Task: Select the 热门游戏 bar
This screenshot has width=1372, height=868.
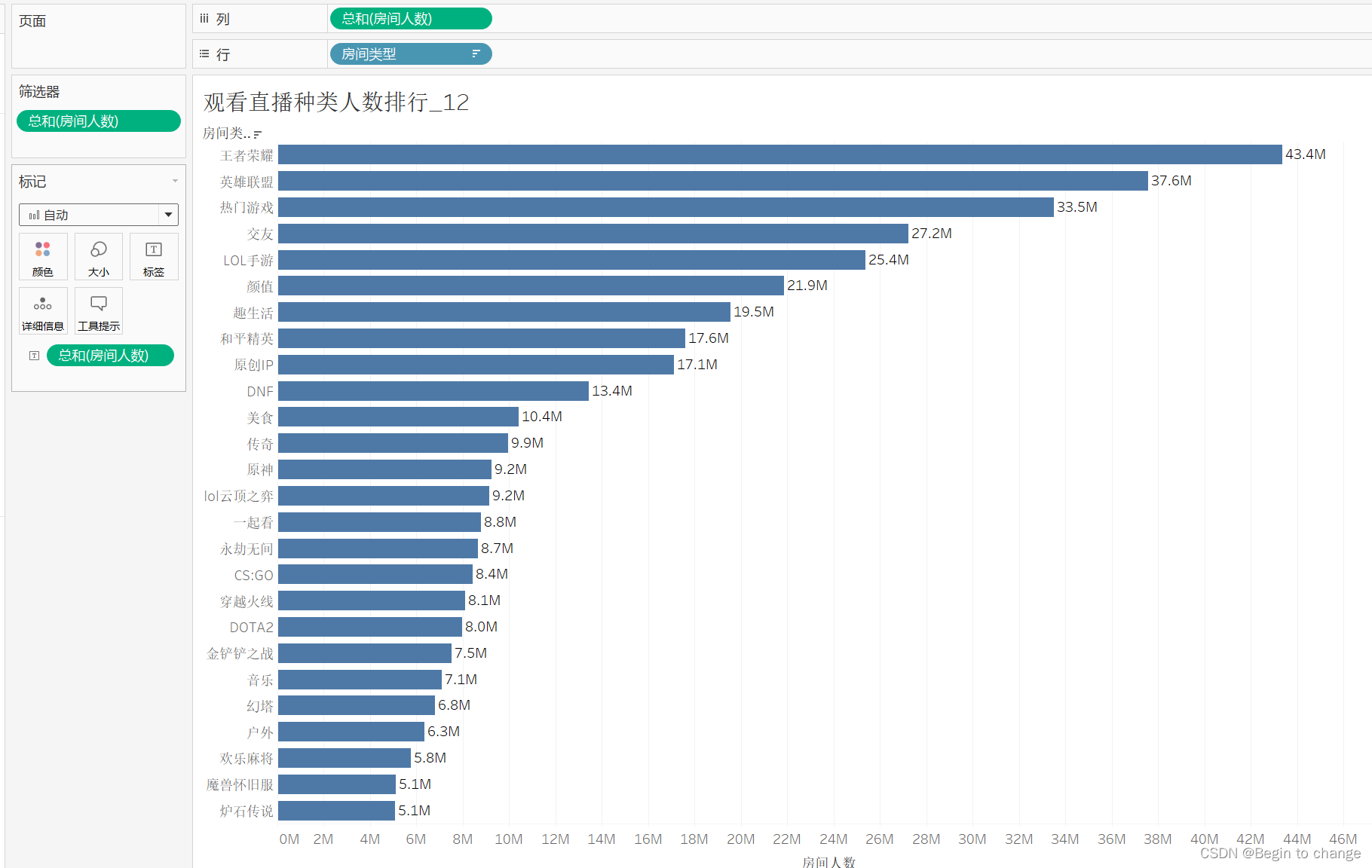Action: pyautogui.click(x=666, y=207)
